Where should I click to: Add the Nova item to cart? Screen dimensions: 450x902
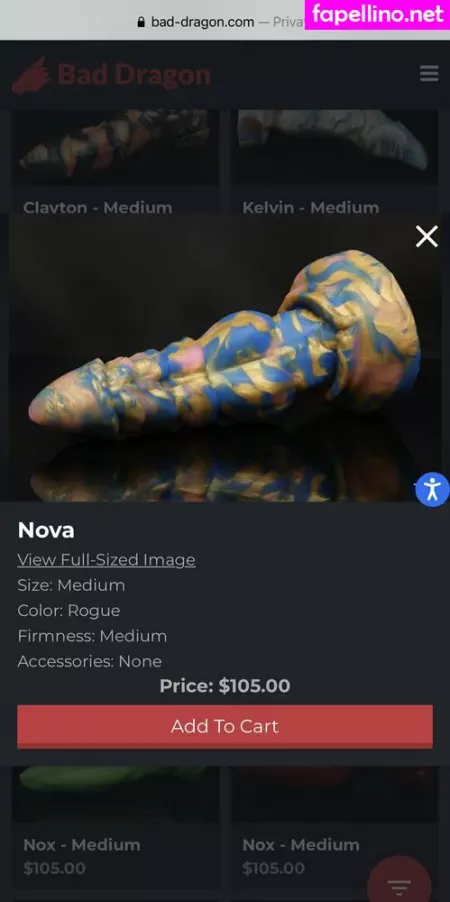point(225,726)
